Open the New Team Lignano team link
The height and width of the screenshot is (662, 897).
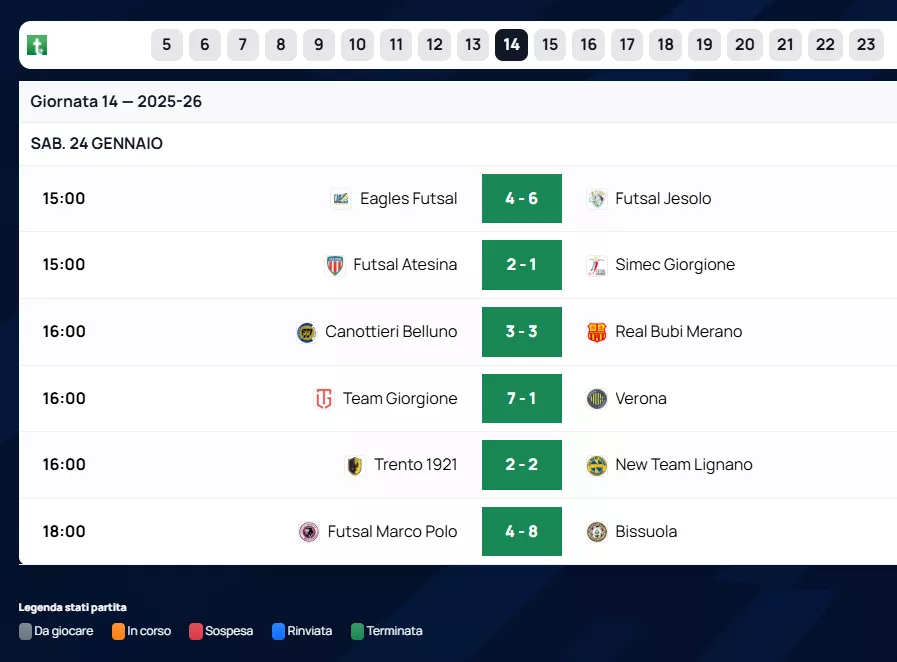pos(684,465)
